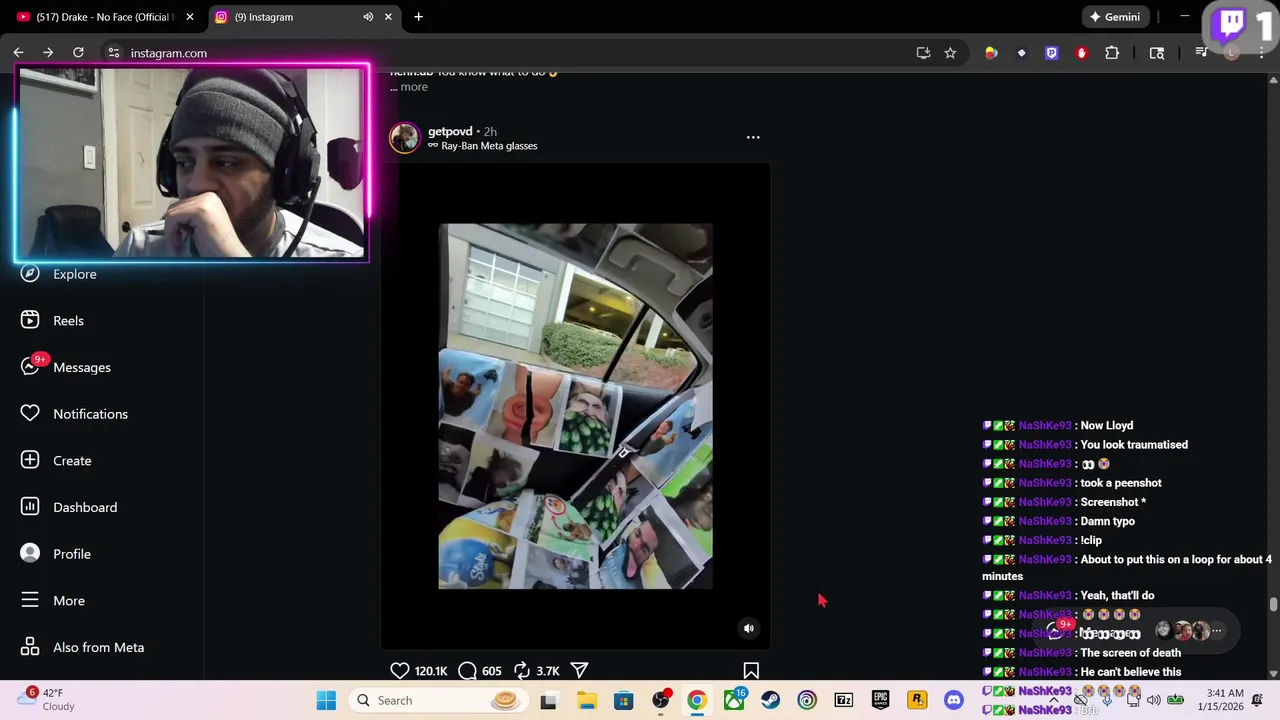Open the Windows Start menu

coord(326,700)
